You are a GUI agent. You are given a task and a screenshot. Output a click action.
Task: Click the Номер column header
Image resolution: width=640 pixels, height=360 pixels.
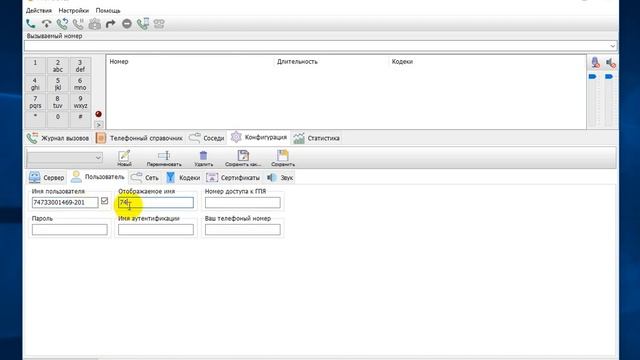pyautogui.click(x=119, y=62)
